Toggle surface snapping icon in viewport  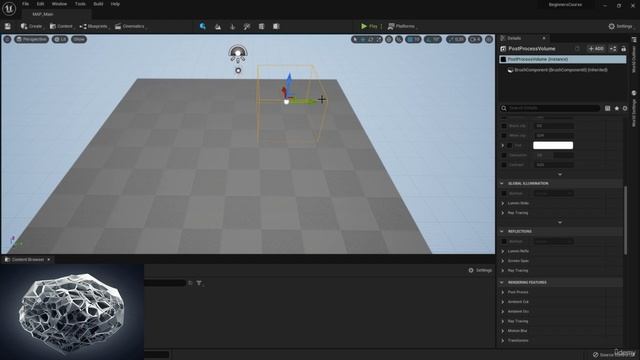tap(399, 39)
